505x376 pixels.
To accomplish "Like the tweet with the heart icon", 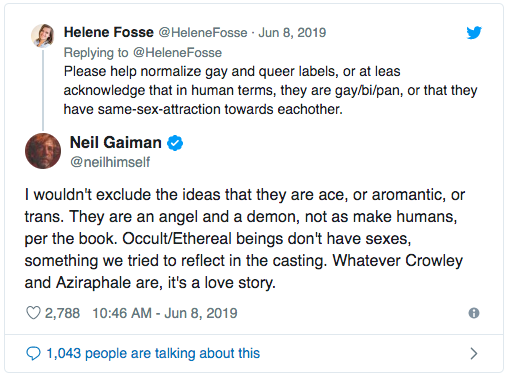I will (x=33, y=313).
